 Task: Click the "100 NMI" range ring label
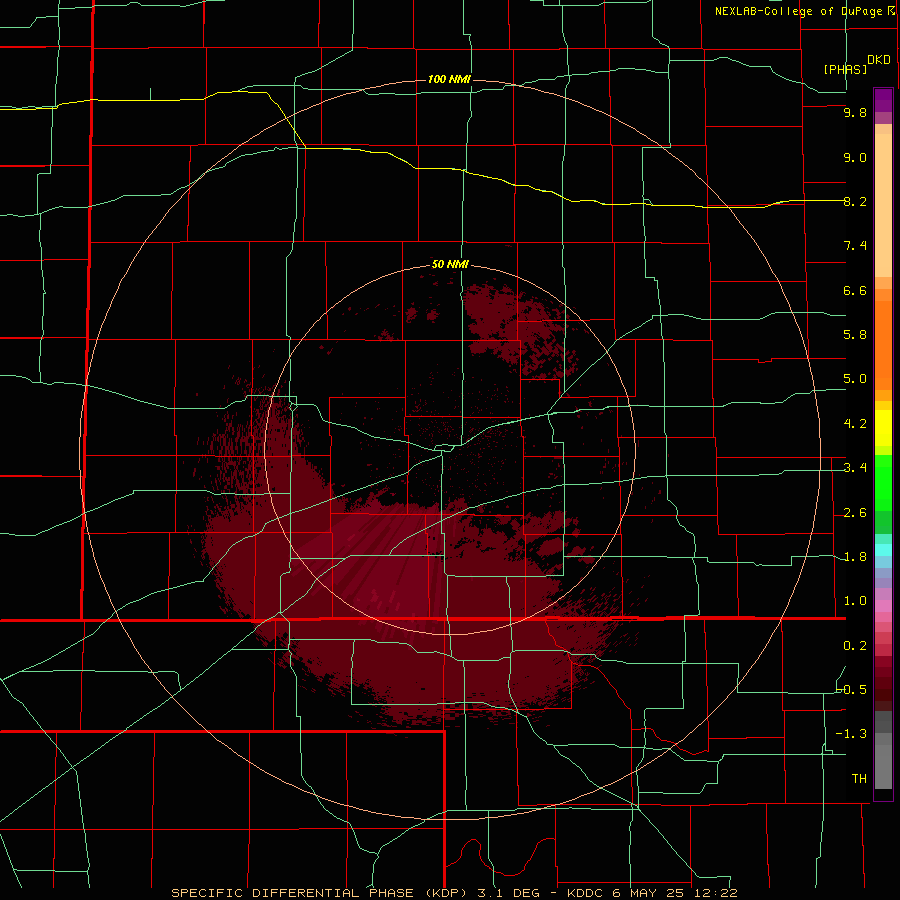[449, 79]
